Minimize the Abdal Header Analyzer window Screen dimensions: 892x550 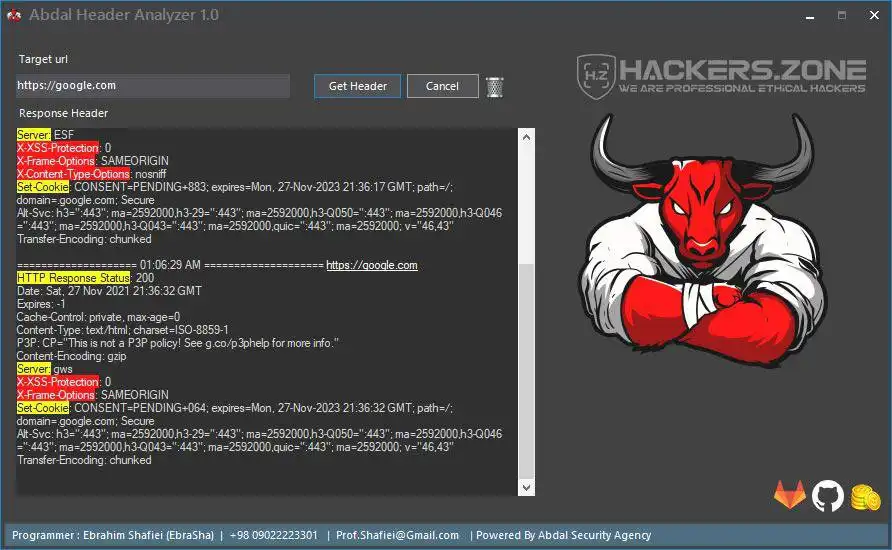click(810, 15)
